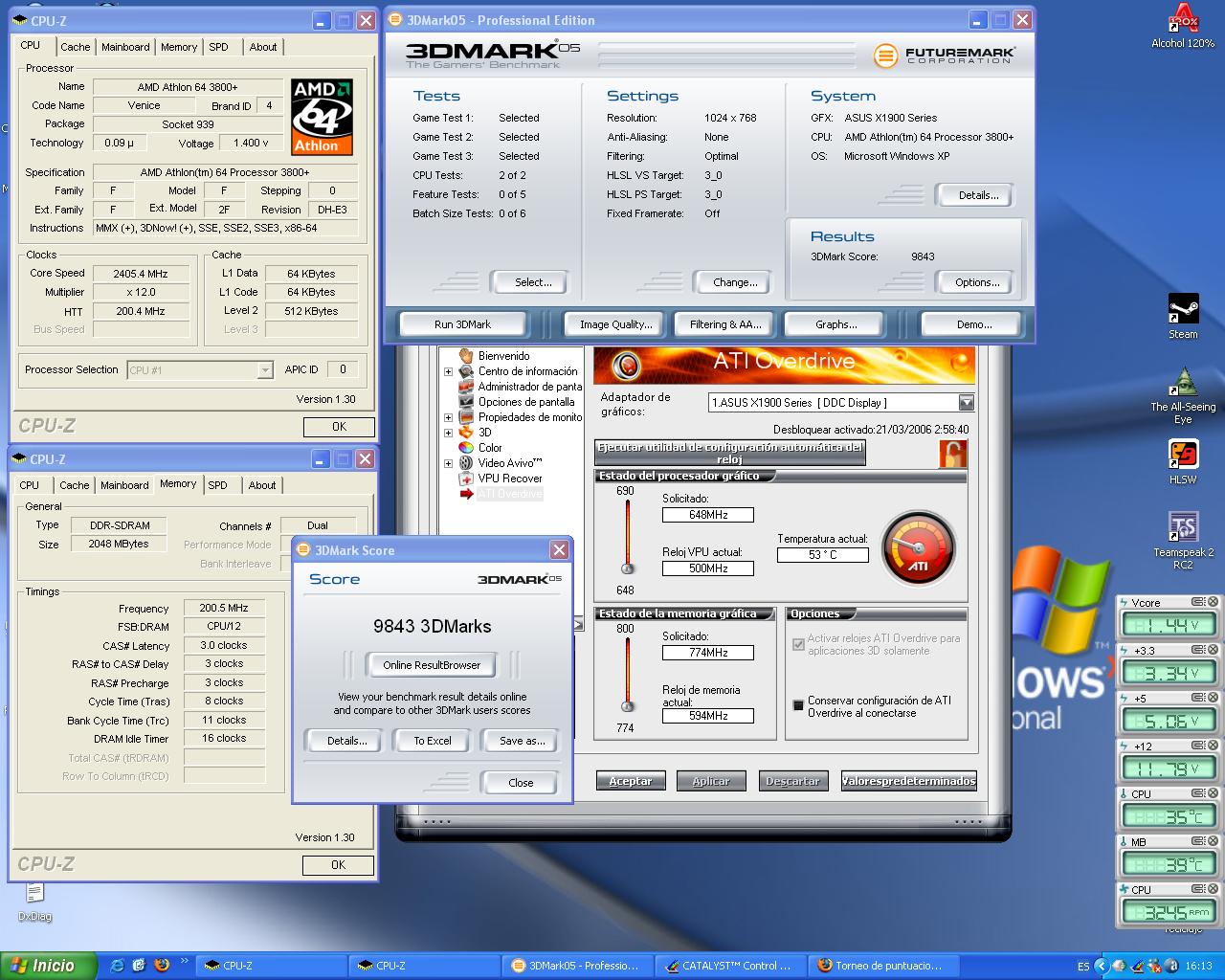
Task: Open the DxDiag file on desktop
Action: click(x=34, y=894)
